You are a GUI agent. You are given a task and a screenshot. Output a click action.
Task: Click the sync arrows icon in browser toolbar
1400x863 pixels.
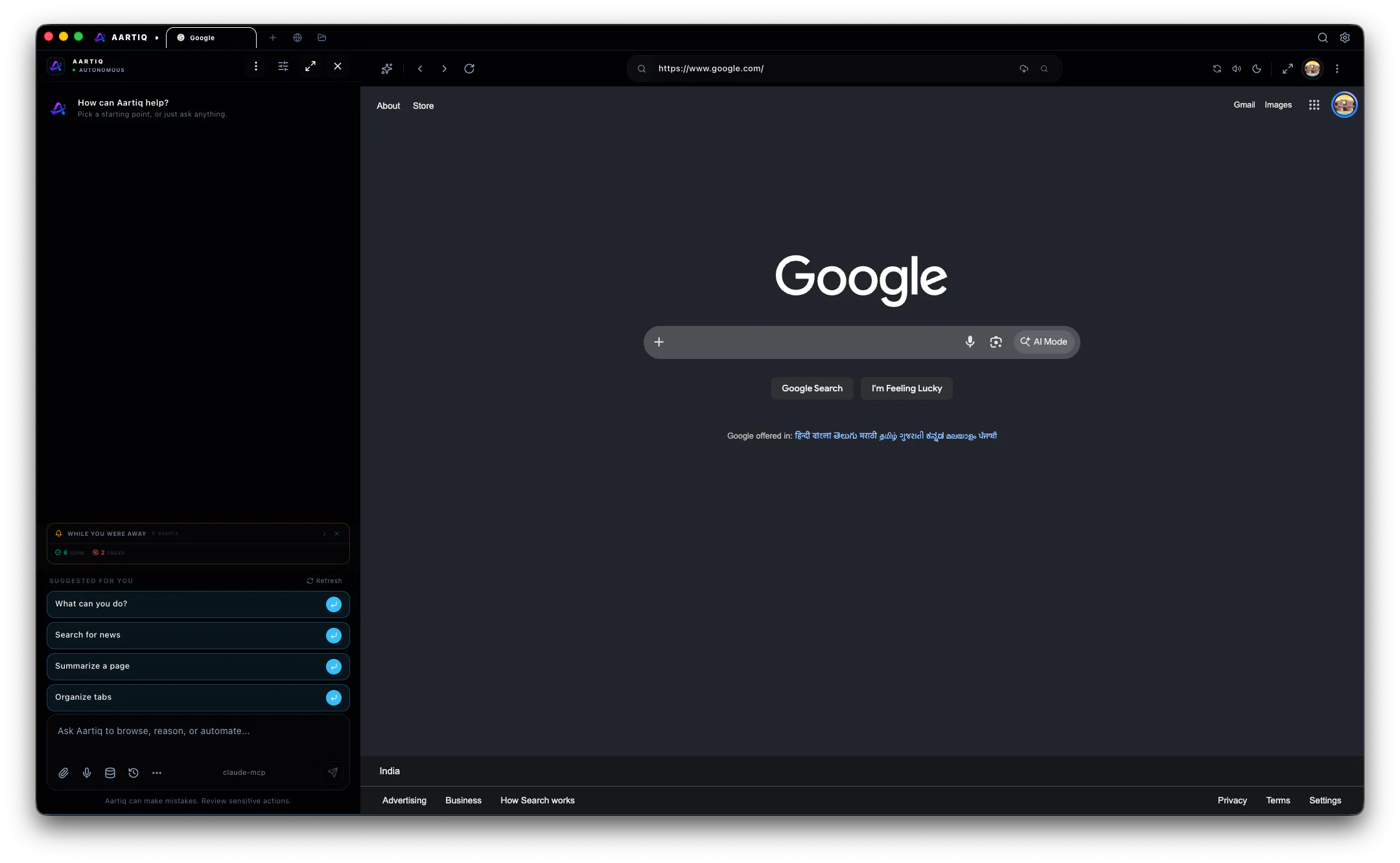pos(1217,69)
